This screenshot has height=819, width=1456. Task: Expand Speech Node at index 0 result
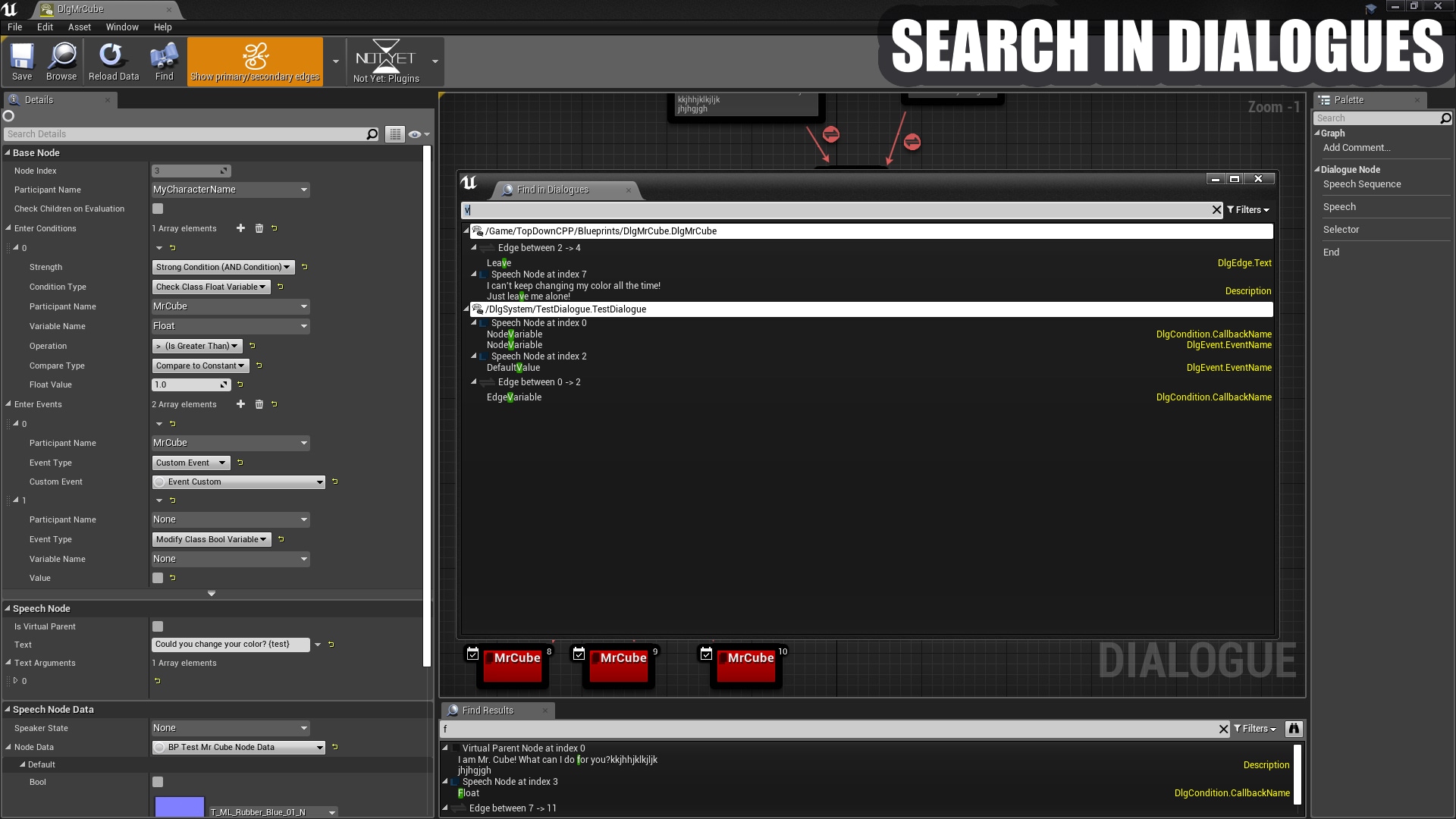tap(474, 322)
